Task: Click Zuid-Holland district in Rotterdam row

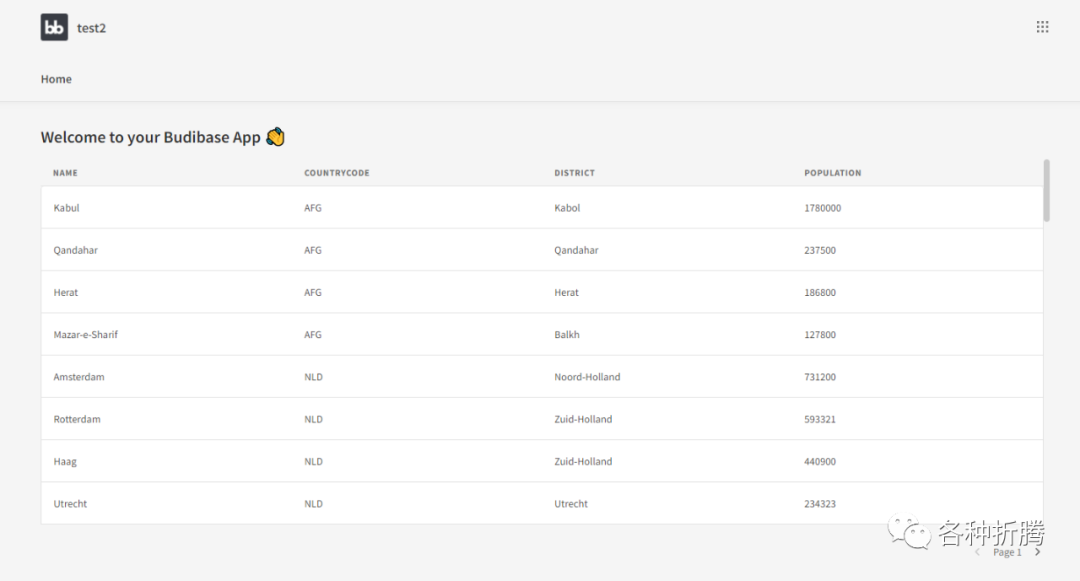Action: tap(583, 419)
